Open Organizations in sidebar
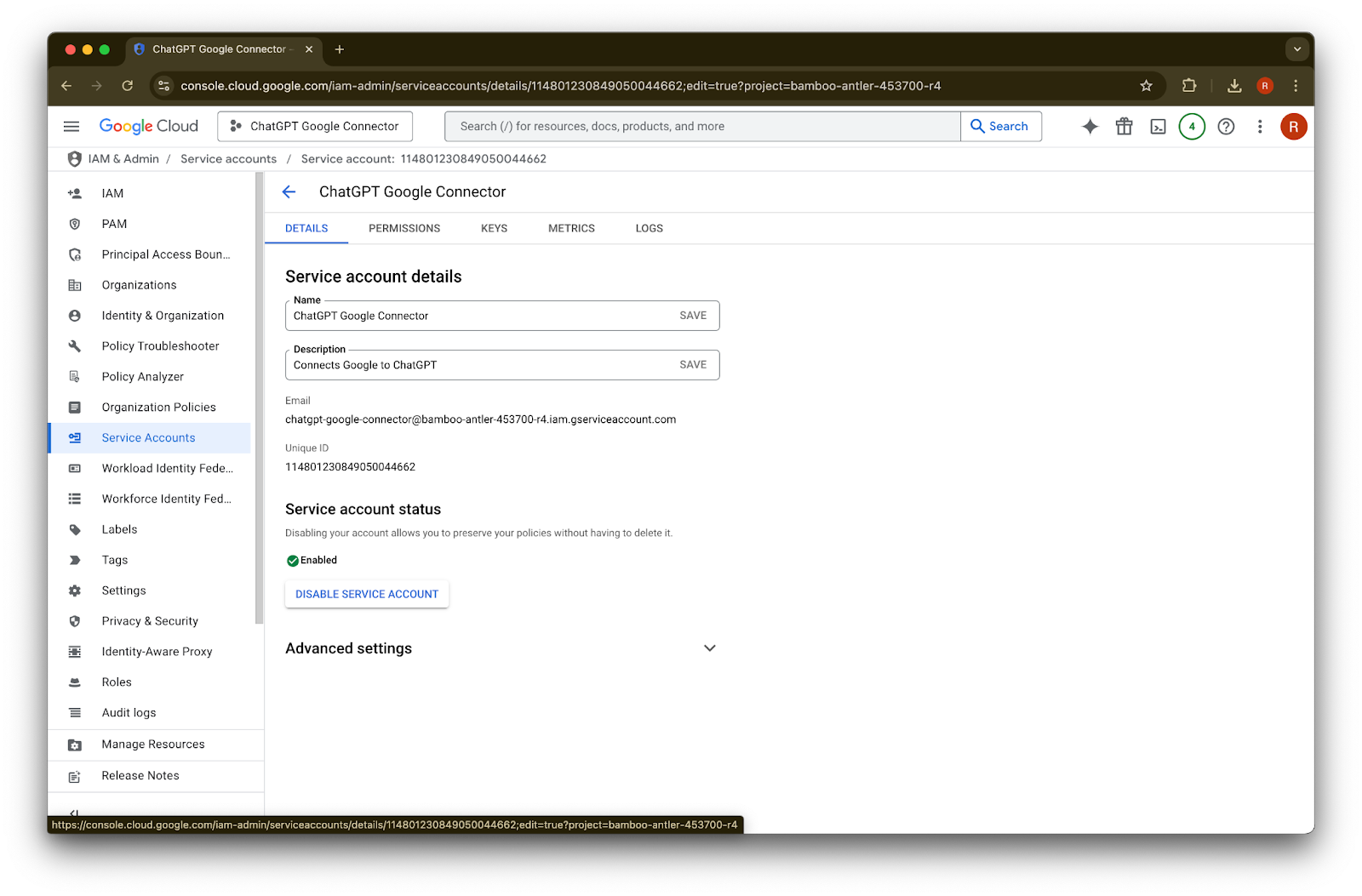This screenshot has width=1362, height=896. tap(151, 285)
